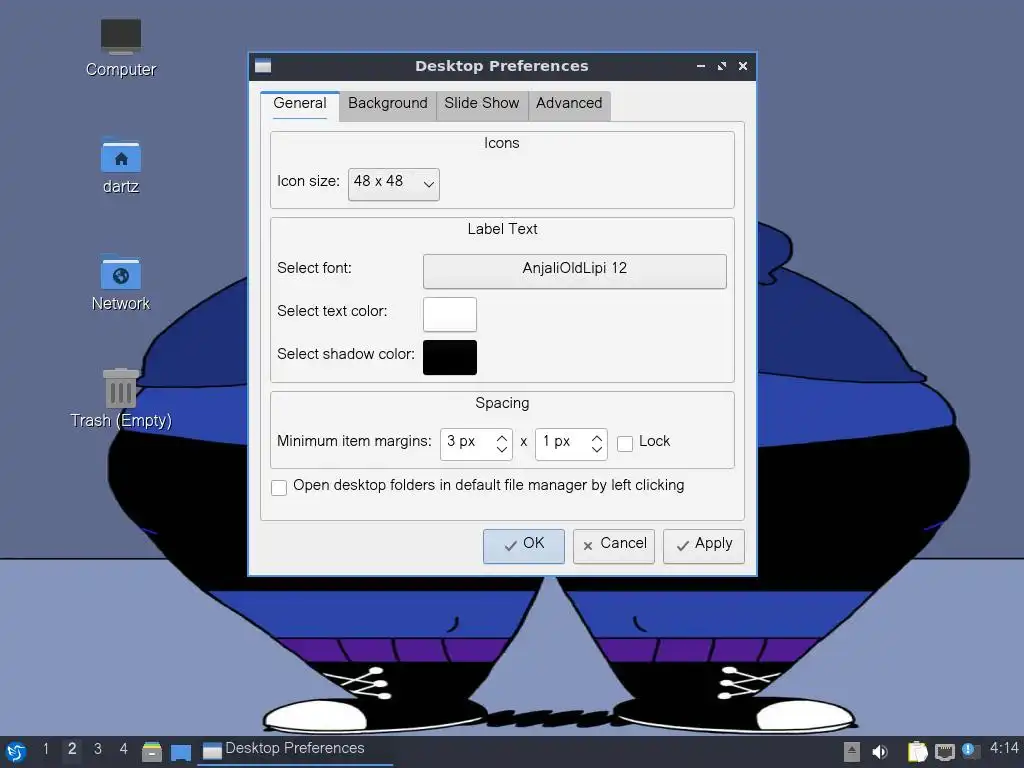Switch to the Background tab

(x=388, y=104)
